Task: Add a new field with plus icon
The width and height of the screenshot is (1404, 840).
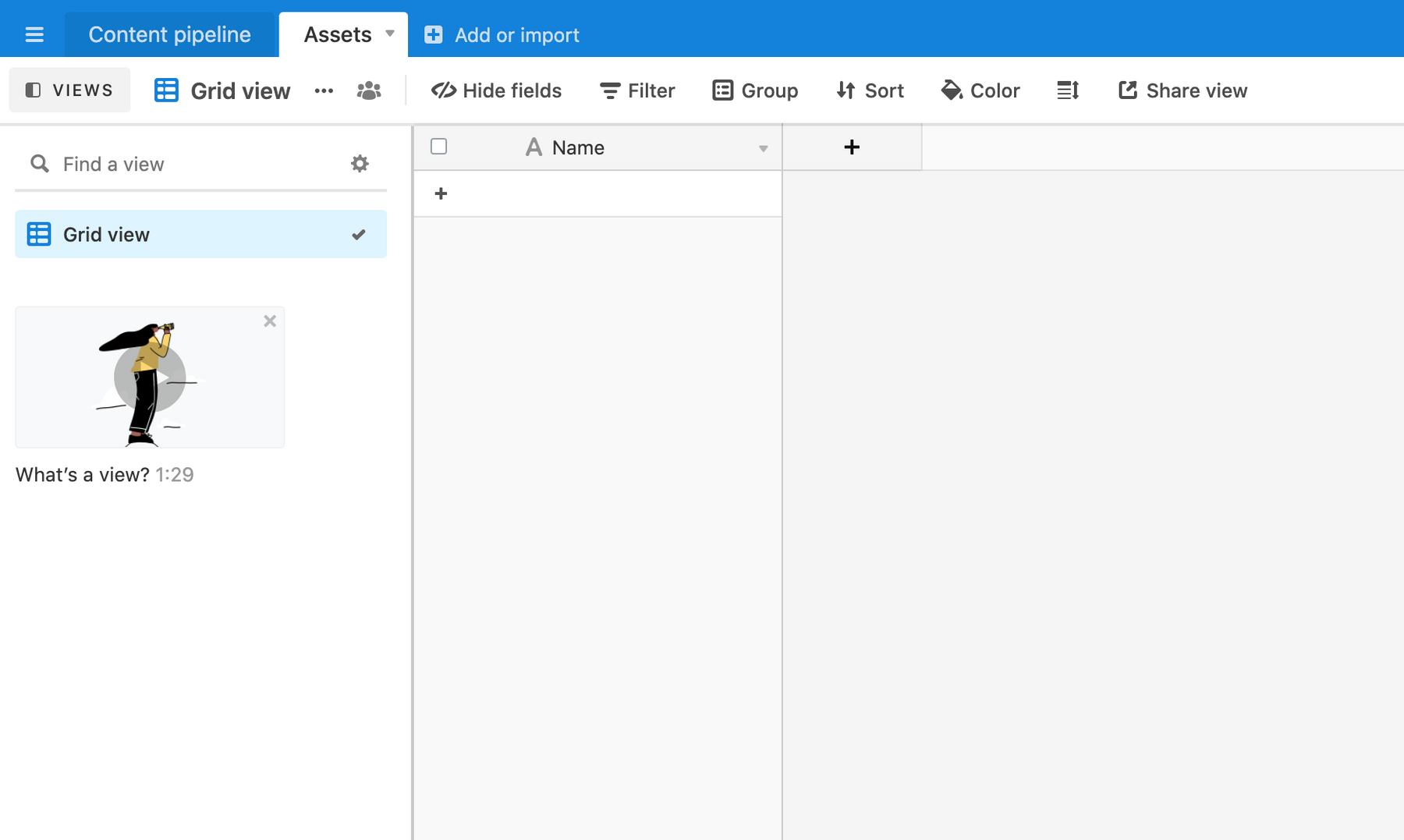Action: [x=851, y=147]
